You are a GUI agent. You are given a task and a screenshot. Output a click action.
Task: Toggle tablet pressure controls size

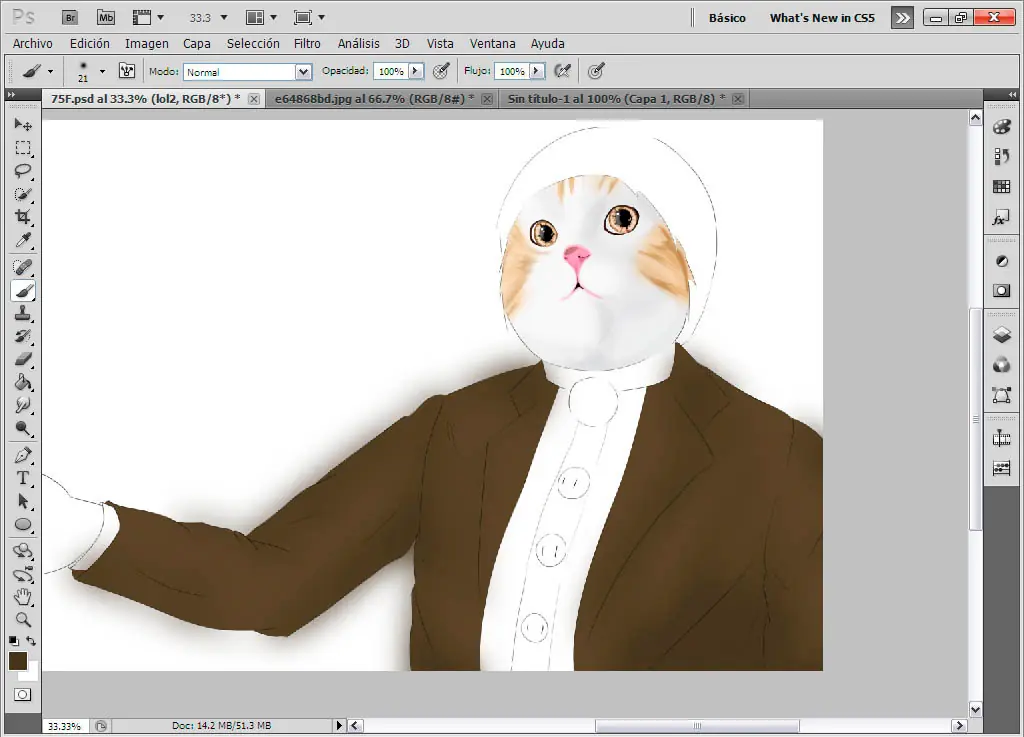(596, 71)
